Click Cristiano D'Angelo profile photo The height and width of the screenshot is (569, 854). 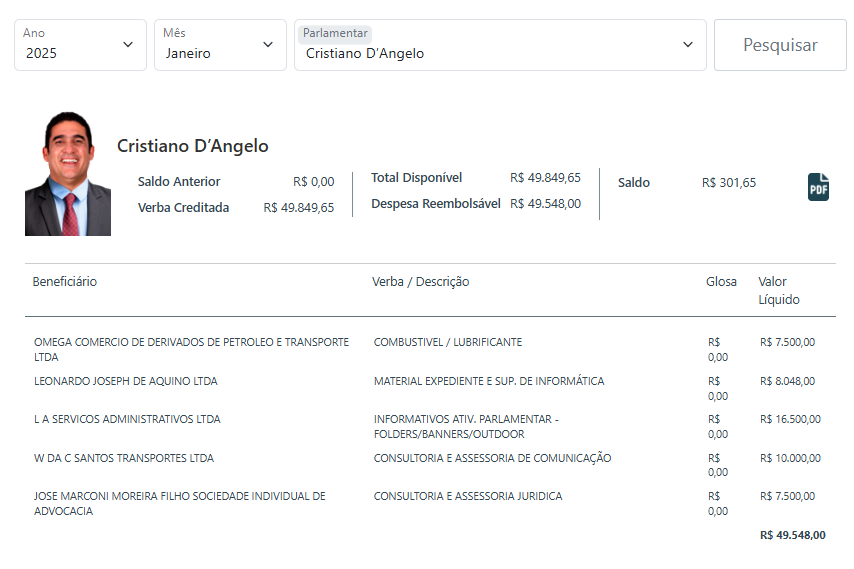68,174
